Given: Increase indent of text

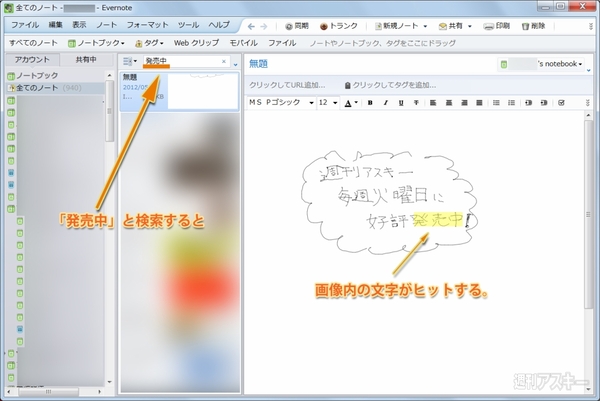Looking at the screenshot, I should point(528,103).
